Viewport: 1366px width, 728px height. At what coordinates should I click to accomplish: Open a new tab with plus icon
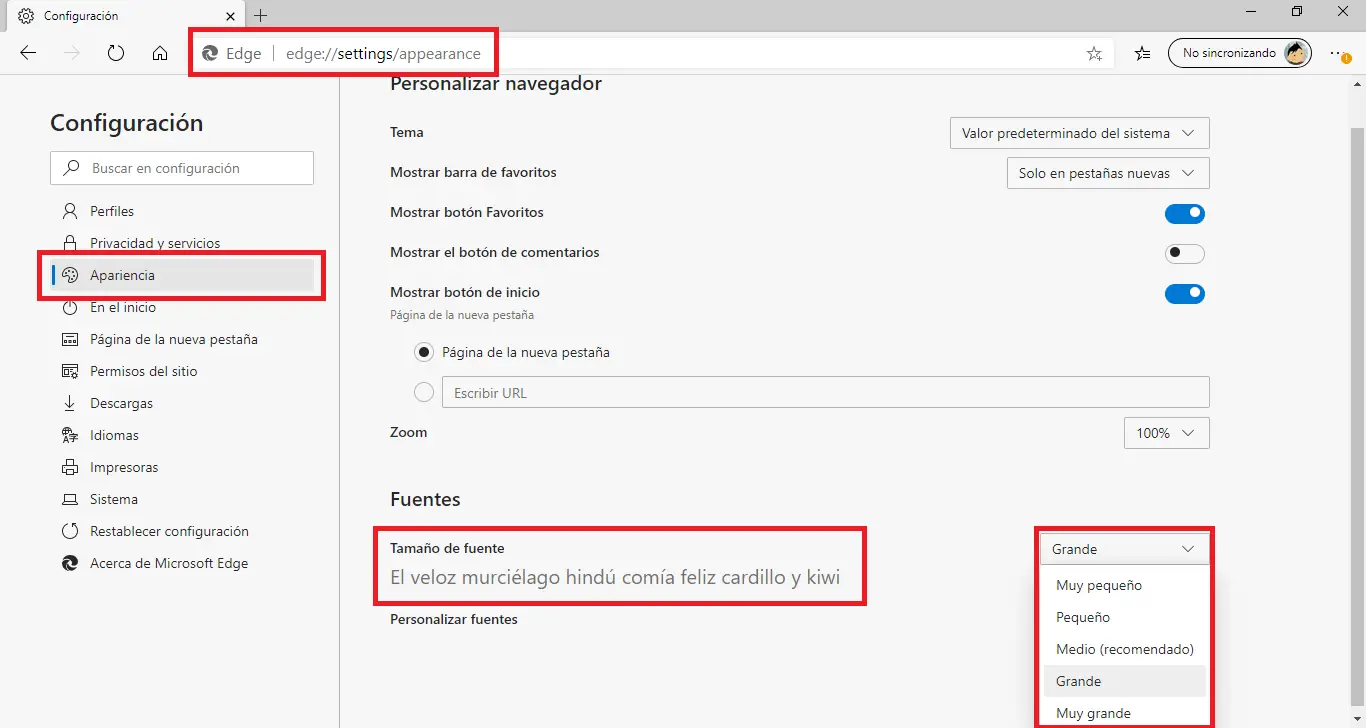click(261, 15)
